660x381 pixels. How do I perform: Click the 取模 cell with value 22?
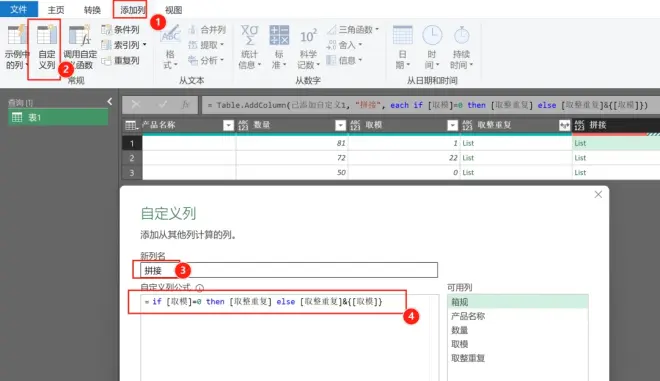(404, 158)
